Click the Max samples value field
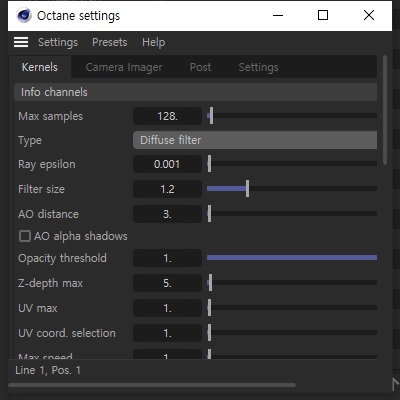The height and width of the screenshot is (400, 400). (167, 116)
